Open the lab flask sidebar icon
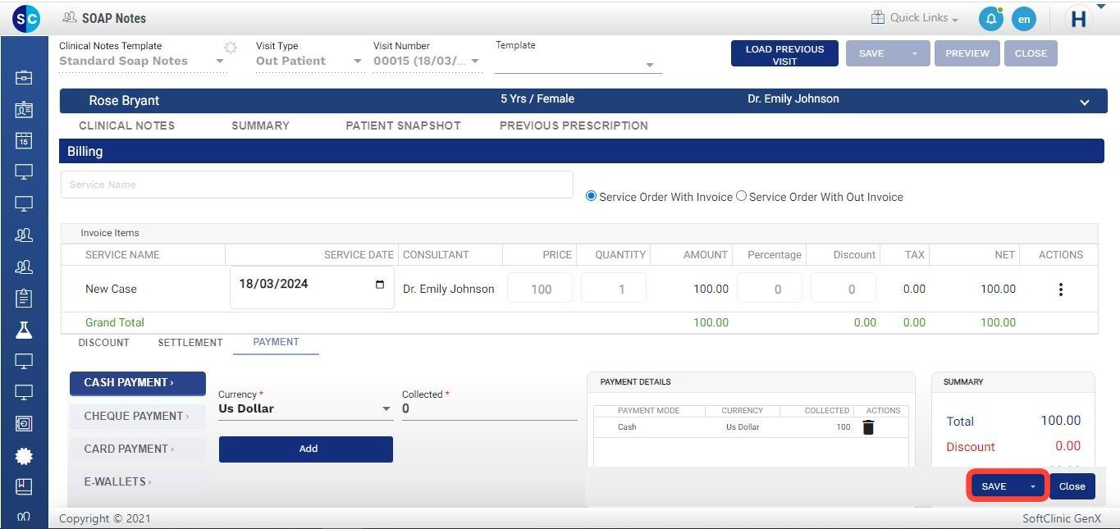 pos(24,330)
